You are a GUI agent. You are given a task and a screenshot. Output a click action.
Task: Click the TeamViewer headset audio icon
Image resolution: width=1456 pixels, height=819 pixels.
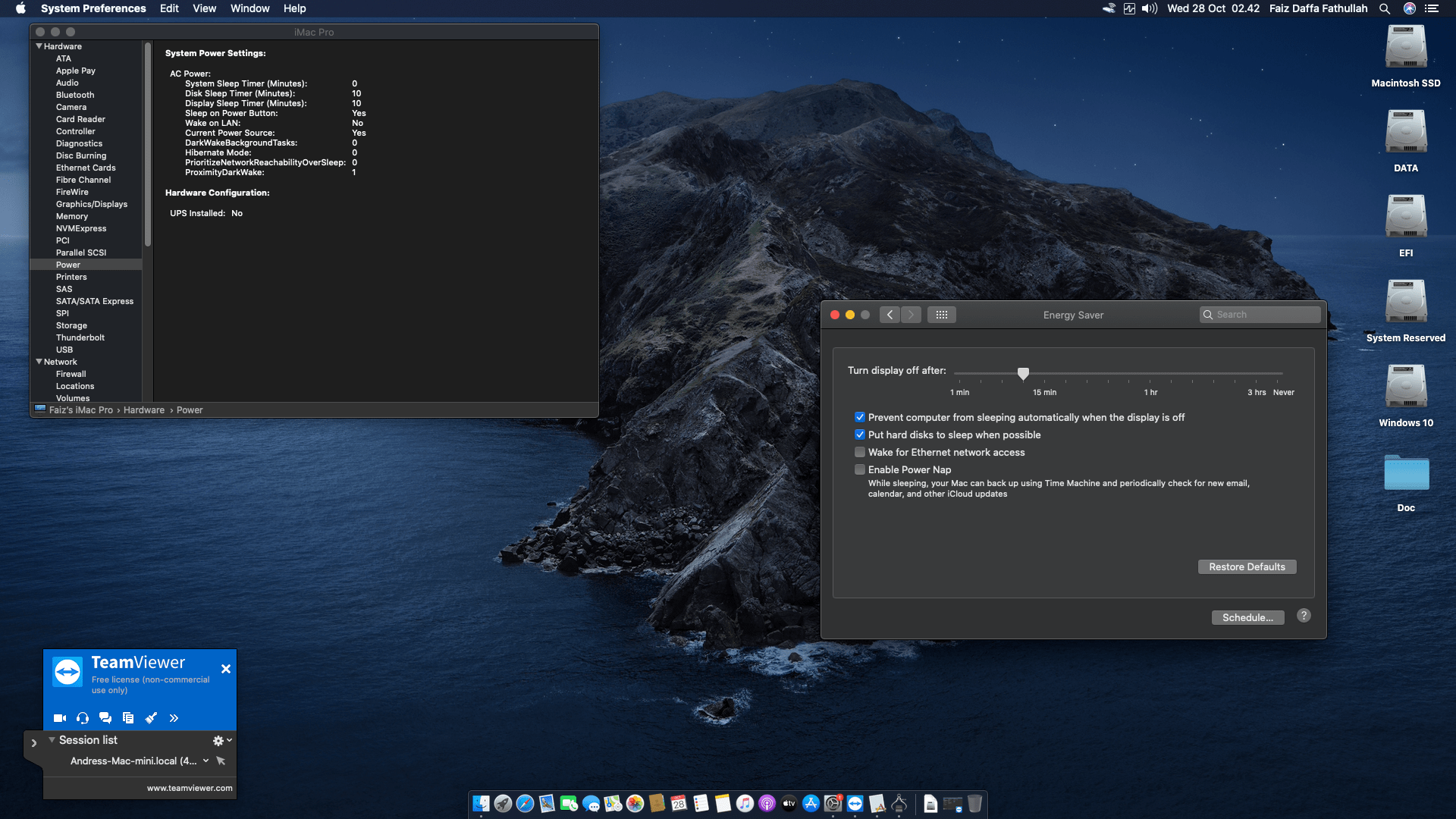tap(83, 718)
